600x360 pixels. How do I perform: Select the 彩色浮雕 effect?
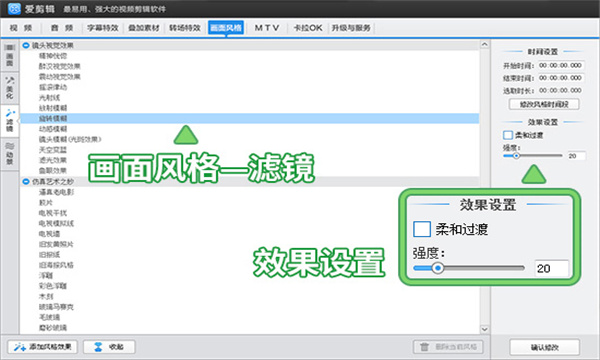click(53, 286)
